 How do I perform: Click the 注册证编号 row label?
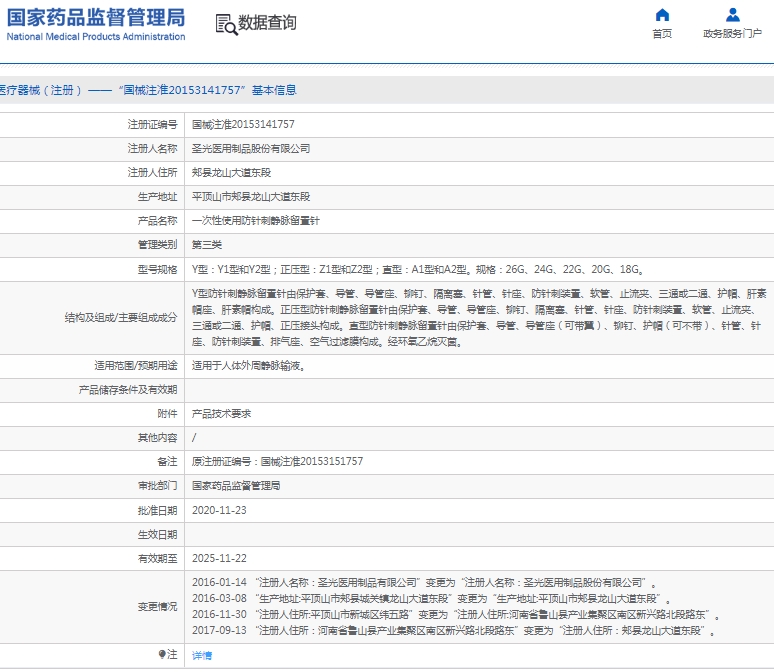(x=153, y=124)
